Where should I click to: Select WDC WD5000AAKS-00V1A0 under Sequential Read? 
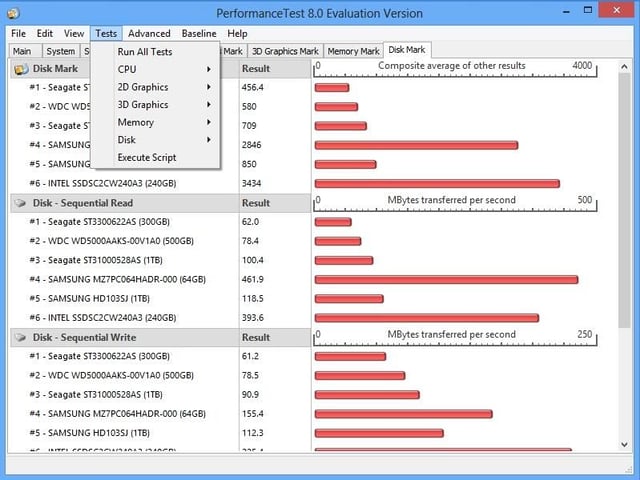(x=111, y=241)
